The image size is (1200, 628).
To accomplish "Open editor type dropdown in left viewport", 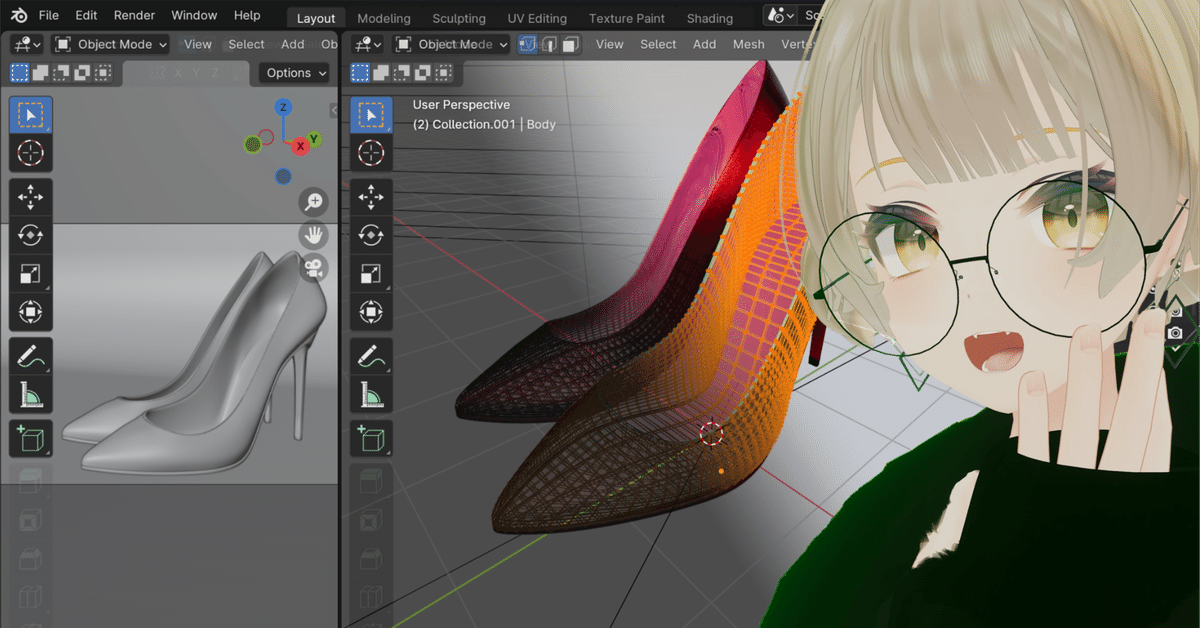I will point(27,44).
